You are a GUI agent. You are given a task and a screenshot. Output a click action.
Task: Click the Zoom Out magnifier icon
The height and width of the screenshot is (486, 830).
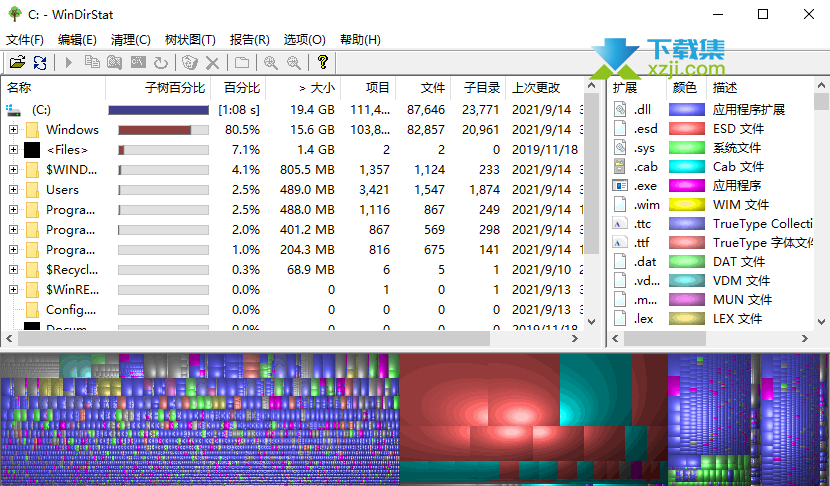click(294, 62)
